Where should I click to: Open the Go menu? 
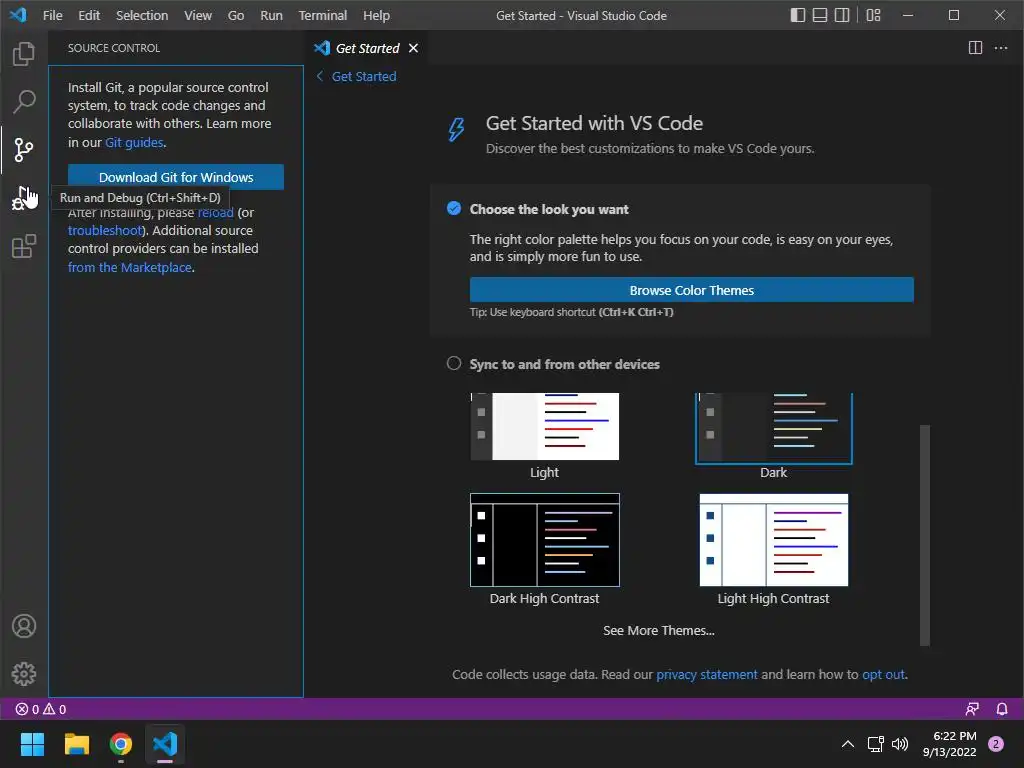[236, 15]
